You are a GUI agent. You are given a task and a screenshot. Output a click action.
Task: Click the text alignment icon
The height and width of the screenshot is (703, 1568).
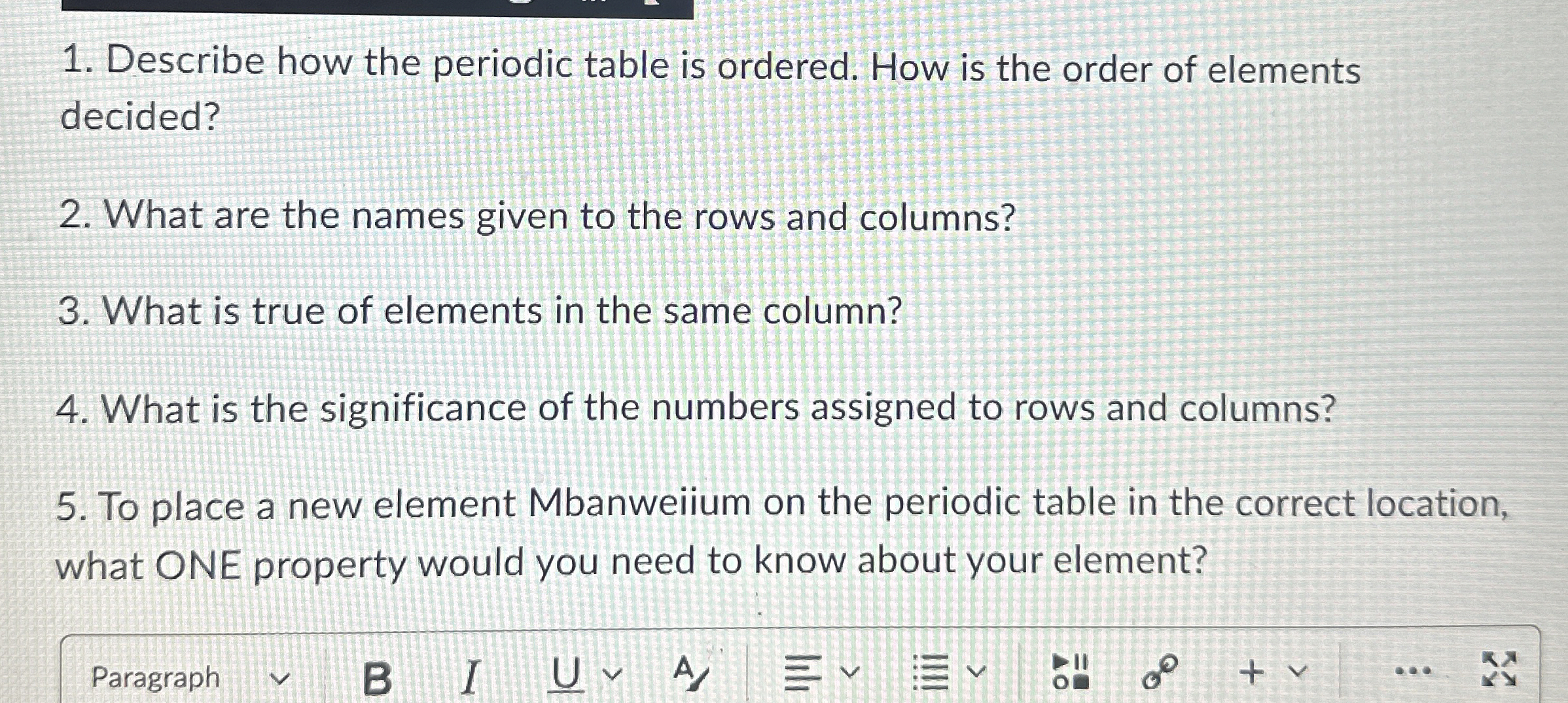point(803,673)
